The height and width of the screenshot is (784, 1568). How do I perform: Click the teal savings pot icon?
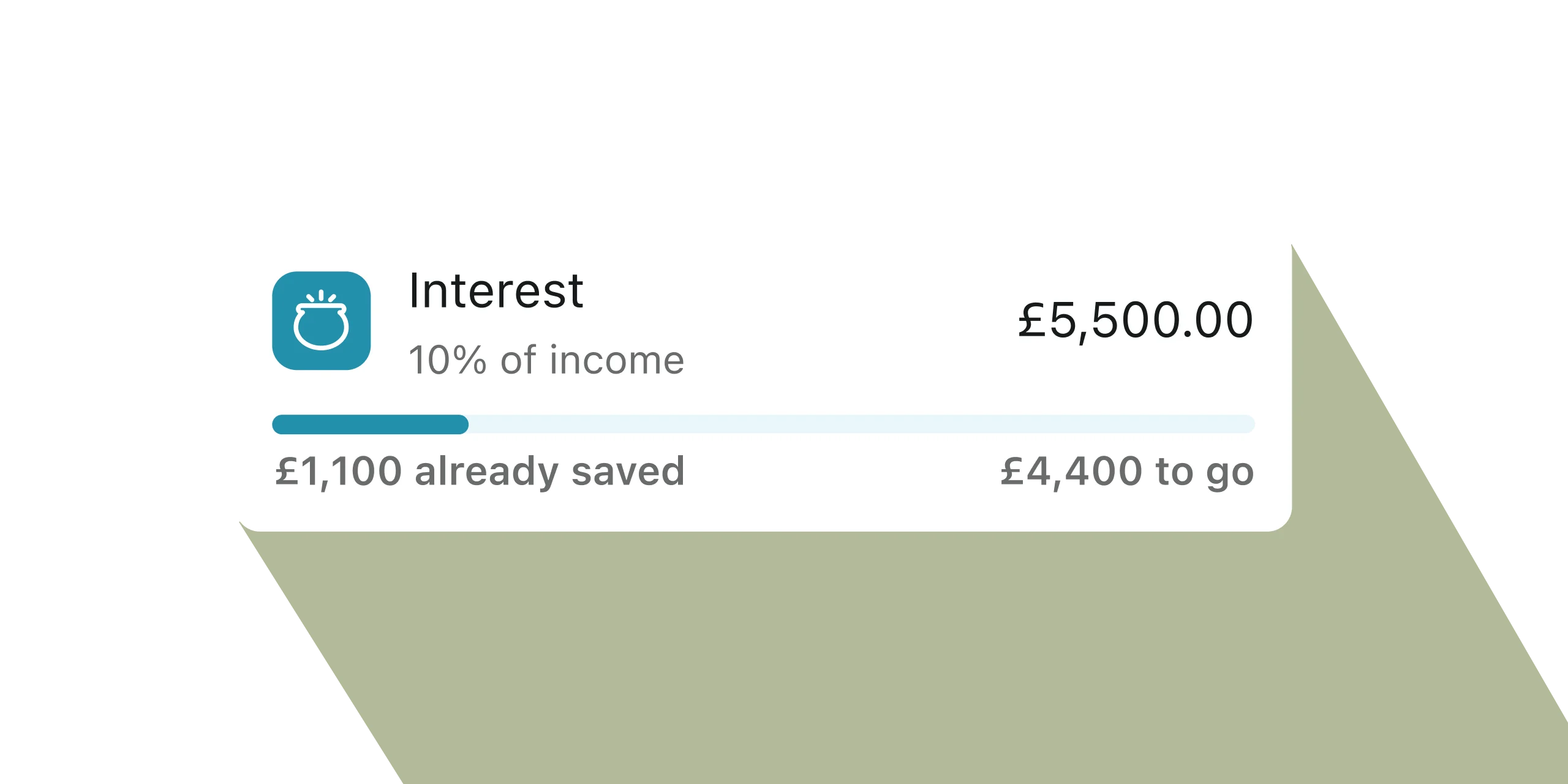pos(321,320)
